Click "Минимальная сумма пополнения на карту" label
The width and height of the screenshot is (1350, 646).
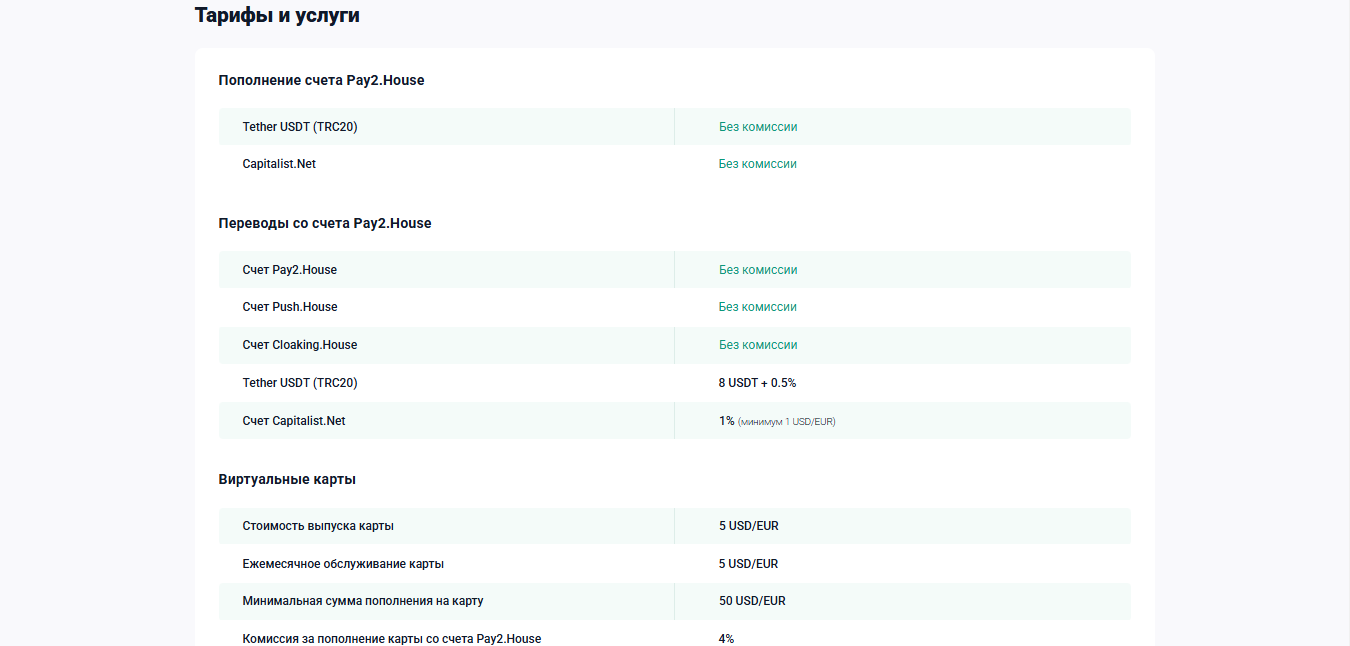[x=363, y=601]
